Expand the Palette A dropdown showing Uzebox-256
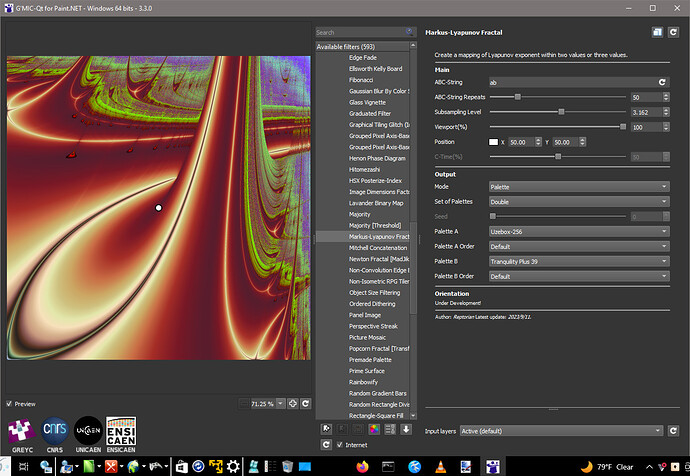 [x=578, y=232]
